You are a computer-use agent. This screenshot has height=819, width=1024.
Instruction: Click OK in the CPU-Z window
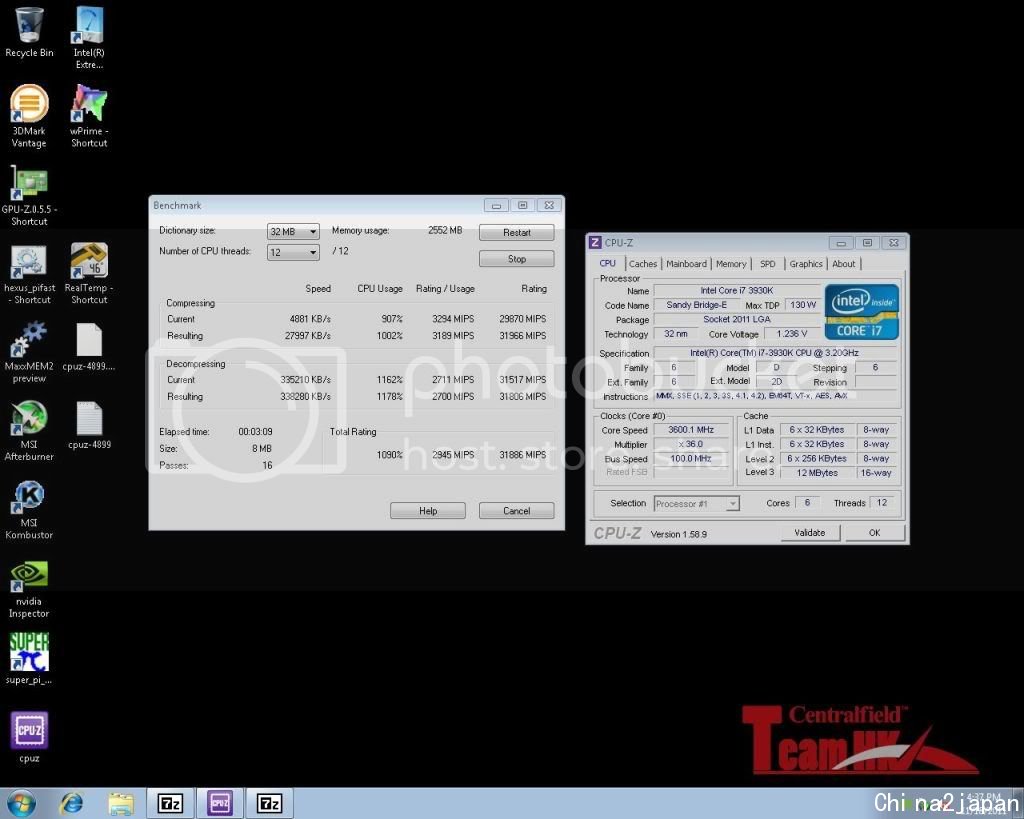pyautogui.click(x=875, y=533)
